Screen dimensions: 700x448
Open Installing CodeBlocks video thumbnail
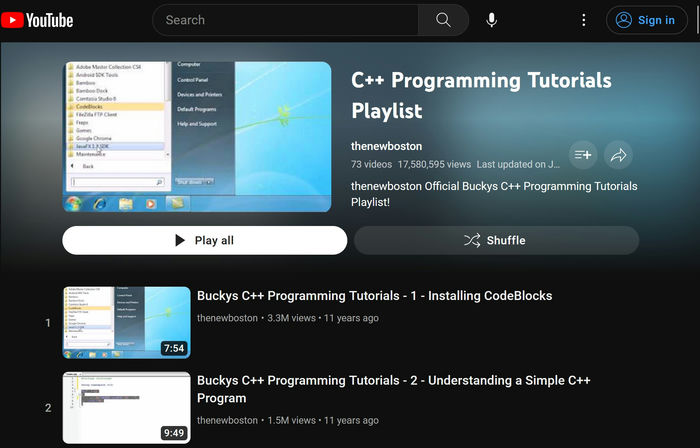[x=127, y=323]
